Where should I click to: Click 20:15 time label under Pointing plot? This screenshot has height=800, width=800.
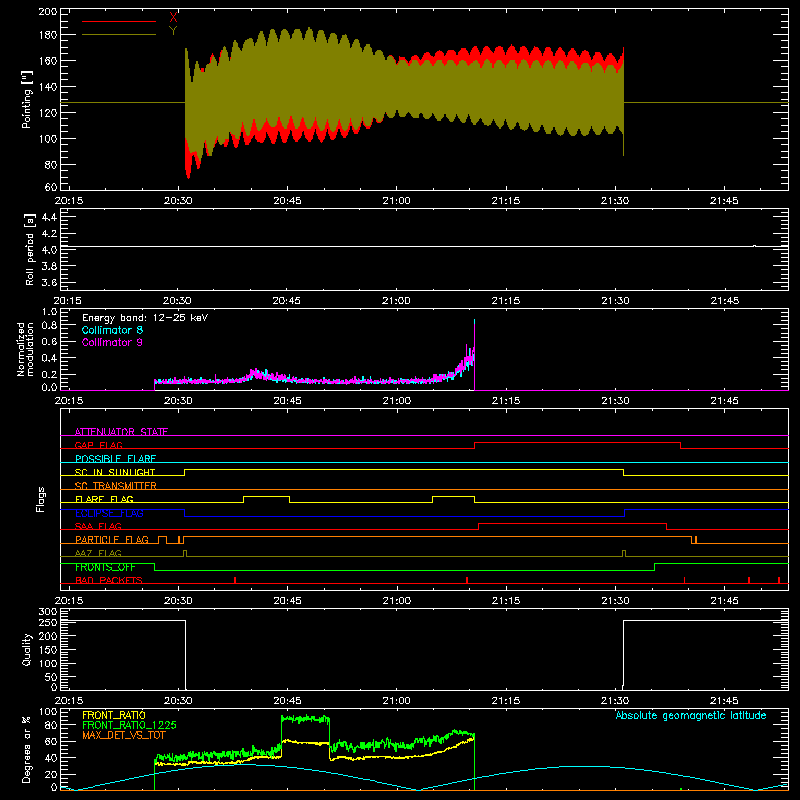69,201
